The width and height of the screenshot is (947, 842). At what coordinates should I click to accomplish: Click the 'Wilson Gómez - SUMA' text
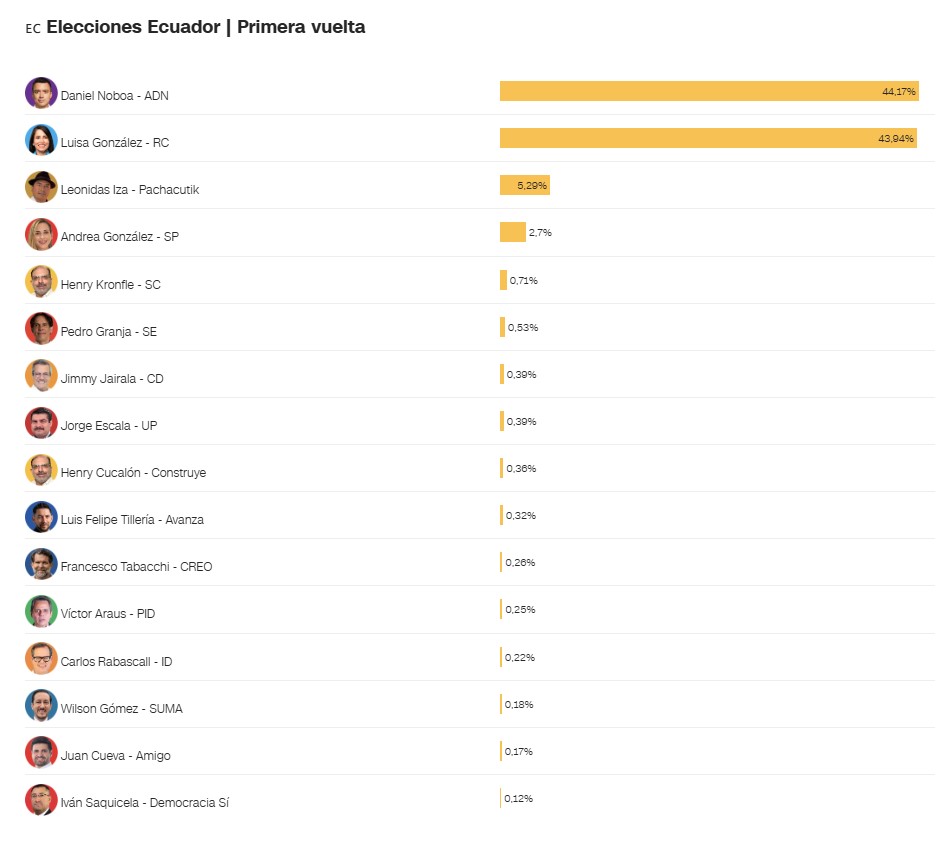[x=121, y=708]
